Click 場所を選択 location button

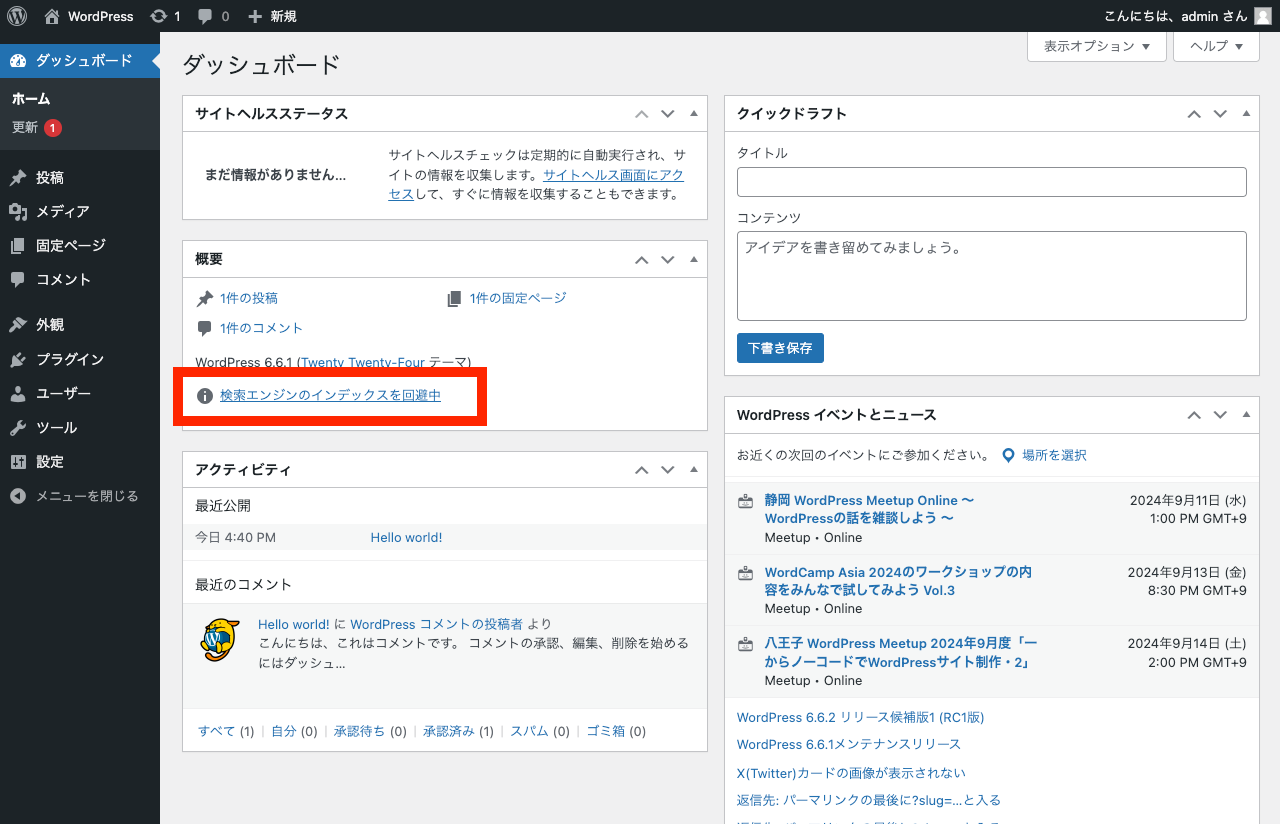tap(1044, 455)
